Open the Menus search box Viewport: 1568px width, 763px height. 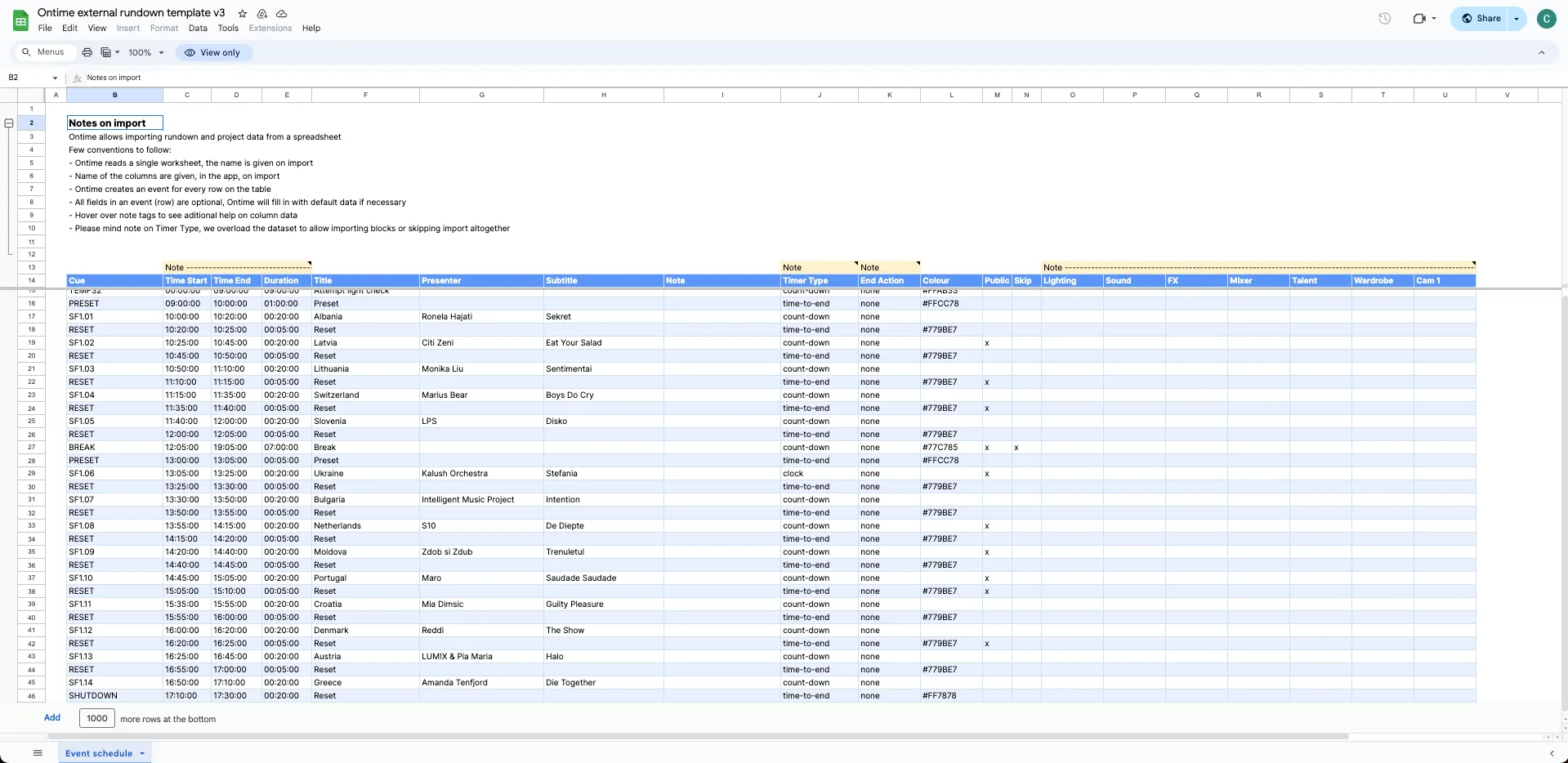coord(44,51)
